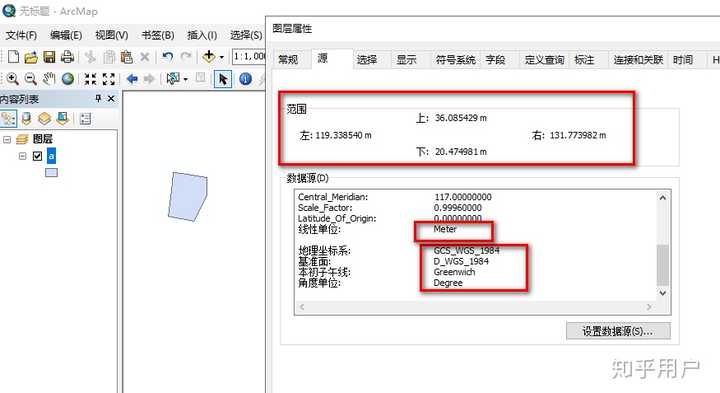Select layer a in table of contents
The height and width of the screenshot is (393, 720).
point(51,156)
